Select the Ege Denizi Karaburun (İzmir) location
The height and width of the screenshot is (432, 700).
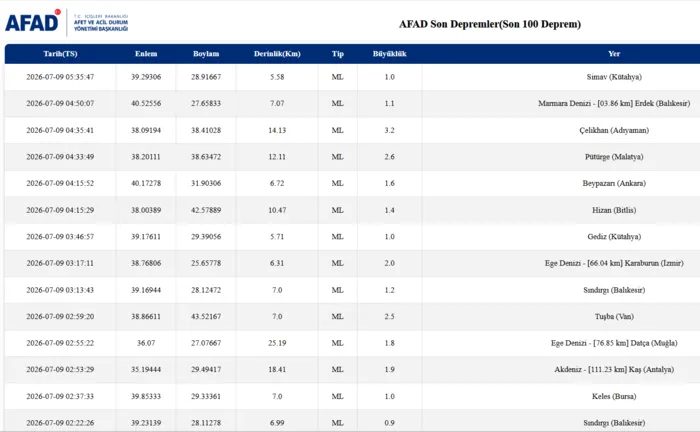614,263
